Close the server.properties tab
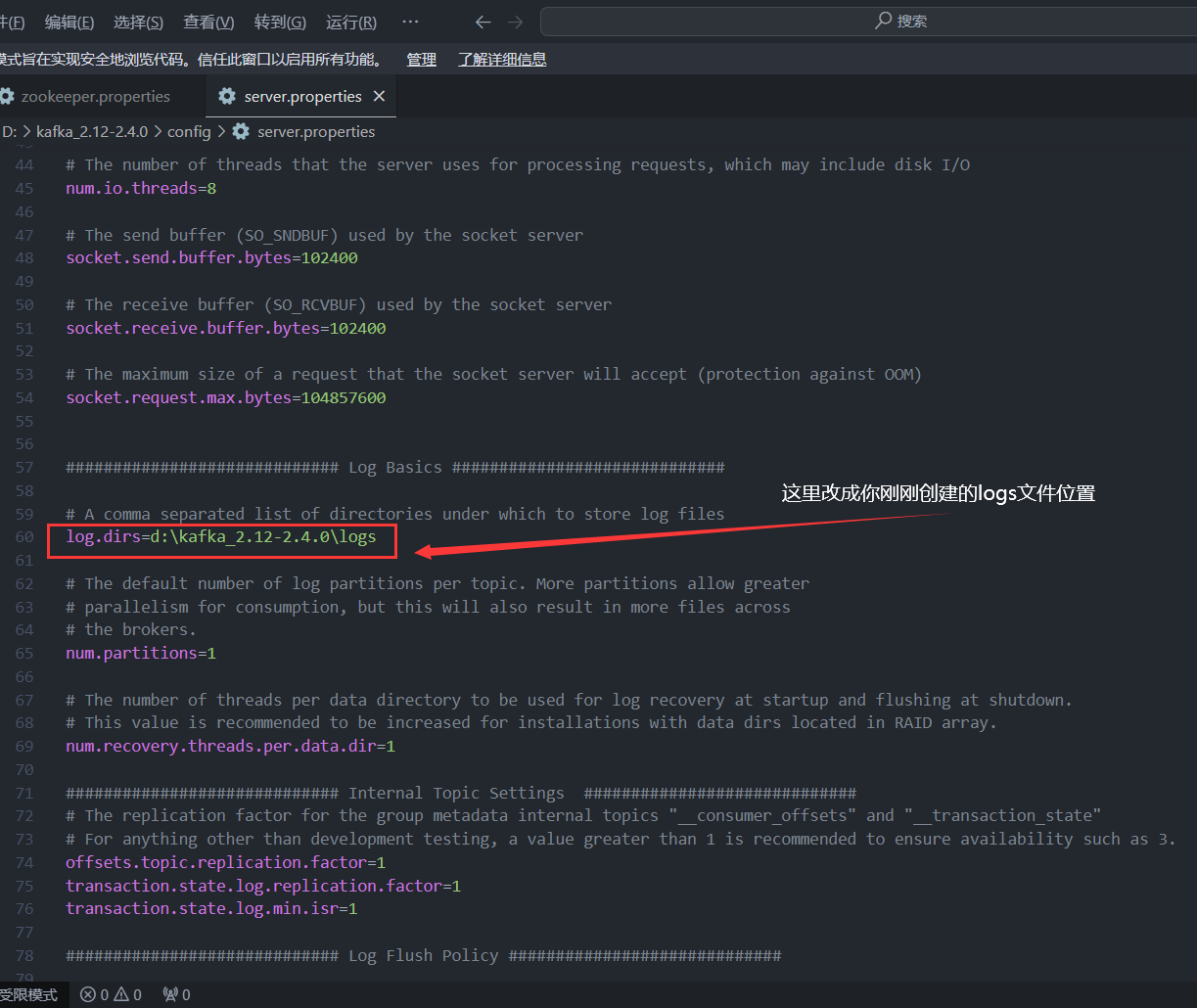Screen dimensions: 1197x1008 pos(379,97)
